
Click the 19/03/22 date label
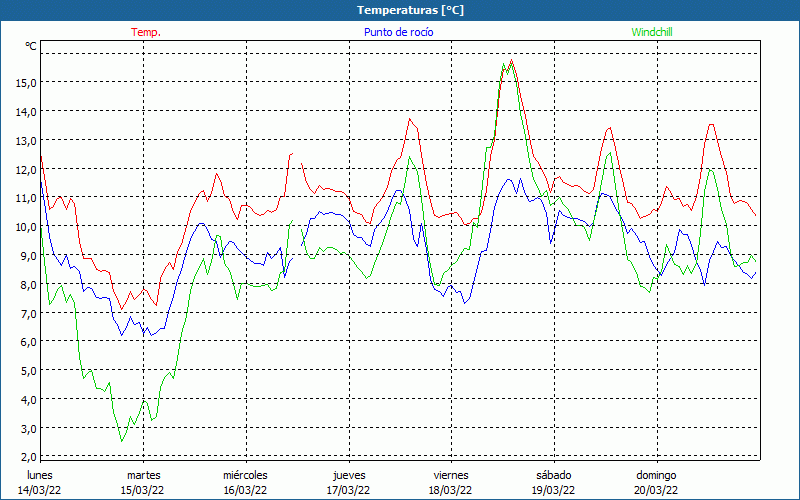click(x=554, y=490)
